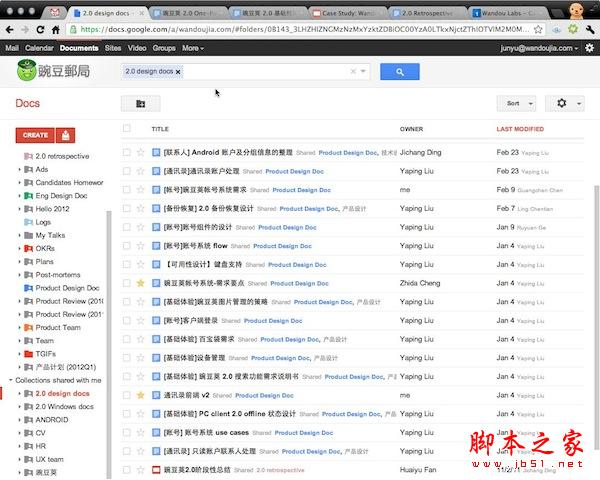Open the Docs heading link
The height and width of the screenshot is (480, 600).
point(28,103)
